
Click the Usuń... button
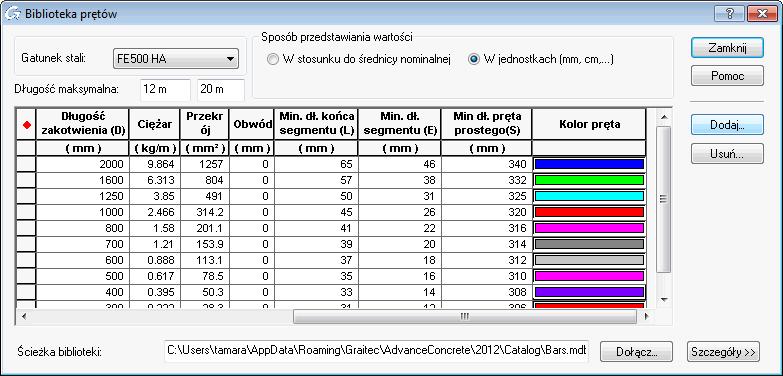pos(727,154)
